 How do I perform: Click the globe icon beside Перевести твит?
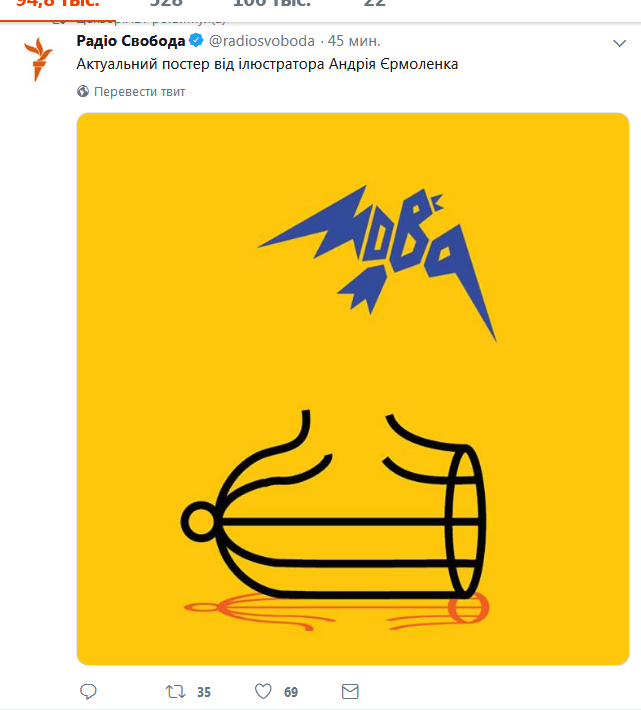coord(83,91)
